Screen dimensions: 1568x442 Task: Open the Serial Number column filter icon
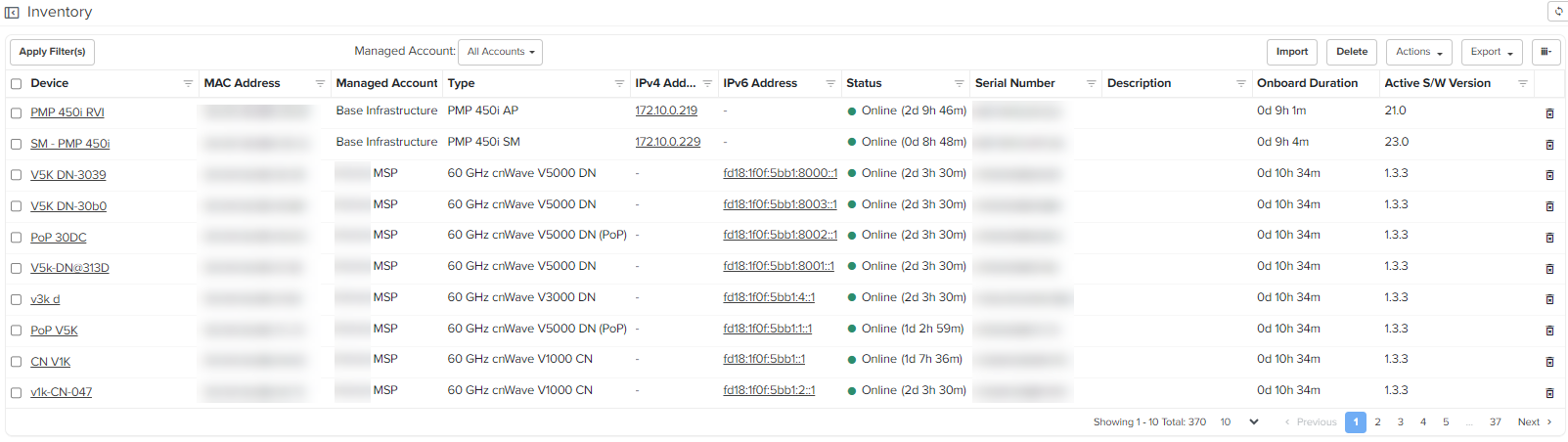[1091, 84]
